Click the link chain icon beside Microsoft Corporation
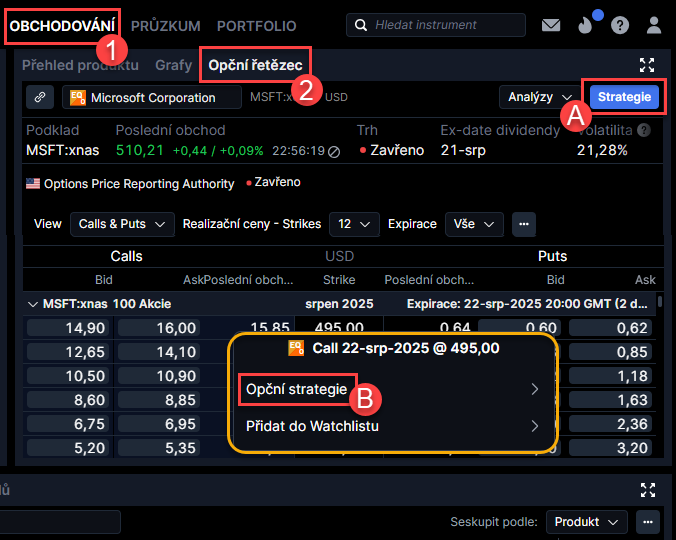The image size is (676, 540). coord(40,97)
